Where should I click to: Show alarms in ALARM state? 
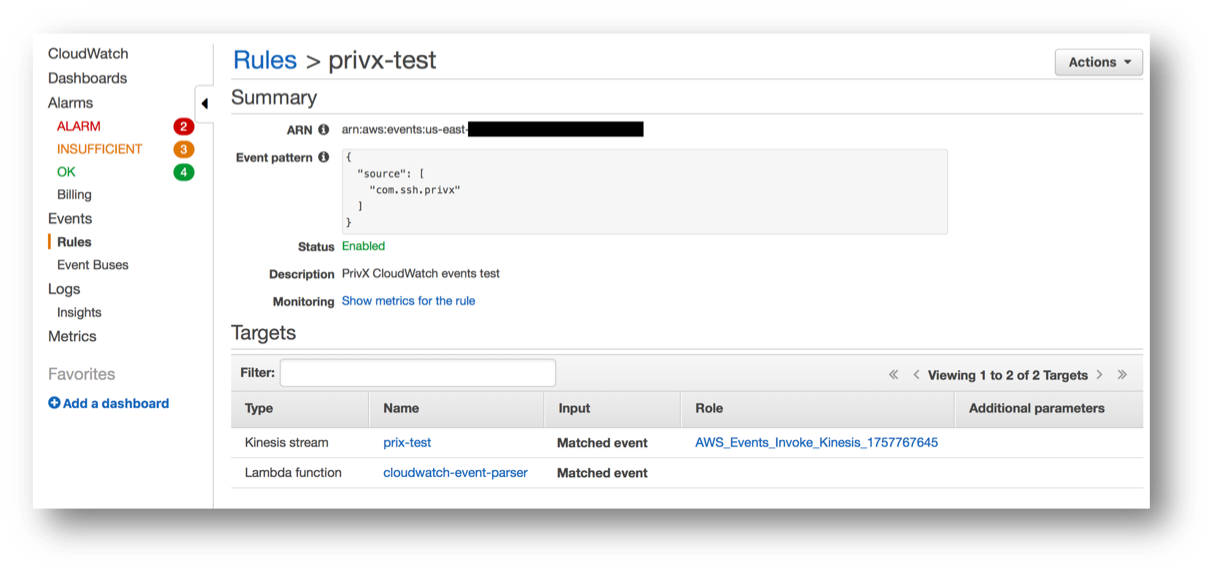click(x=79, y=126)
